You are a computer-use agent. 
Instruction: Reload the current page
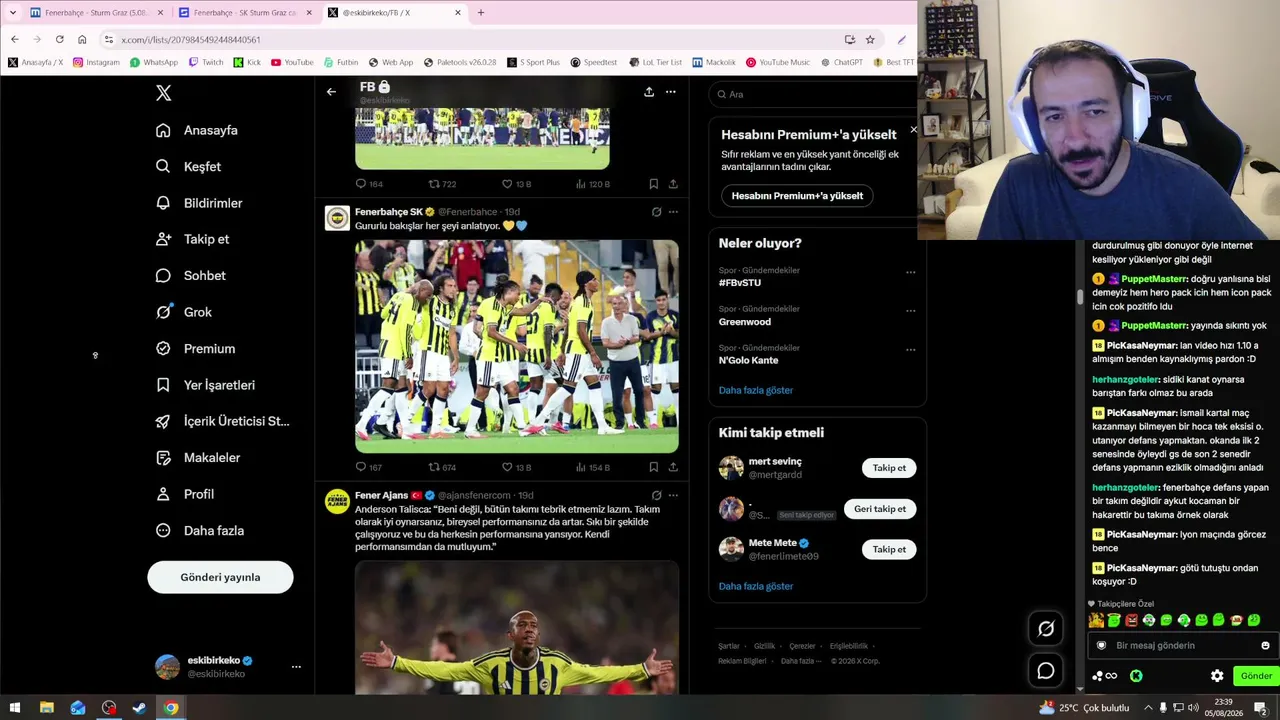pos(60,39)
